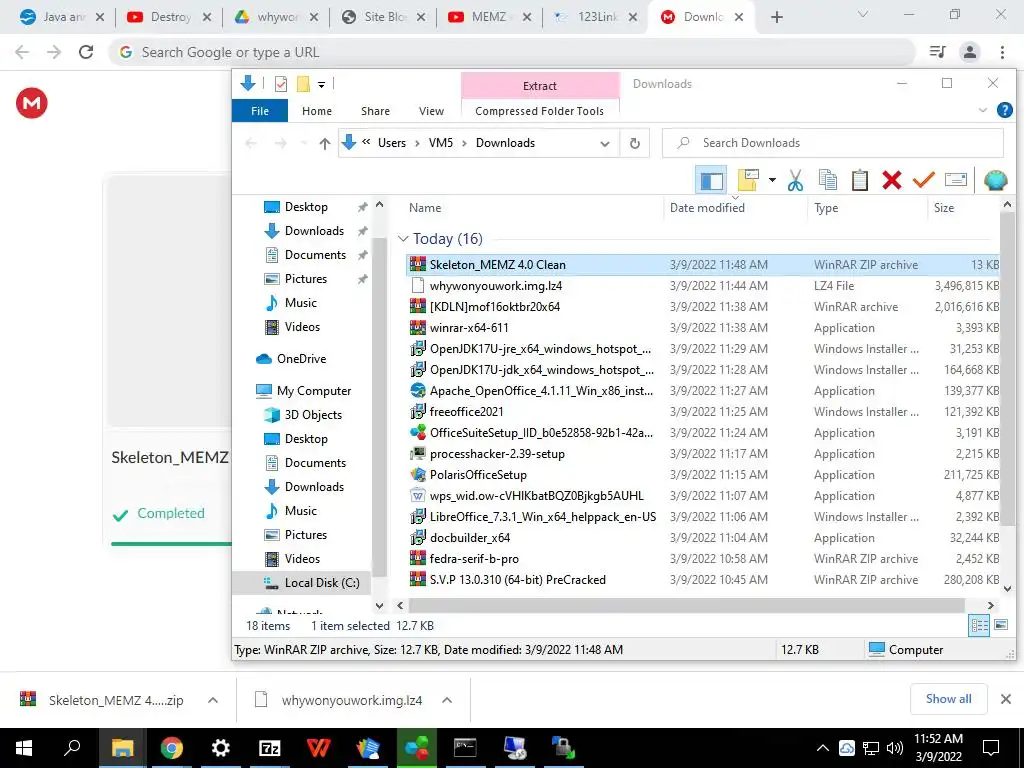
Task: Click the Paste clipboard icon in Explorer toolbar
Action: pos(859,180)
